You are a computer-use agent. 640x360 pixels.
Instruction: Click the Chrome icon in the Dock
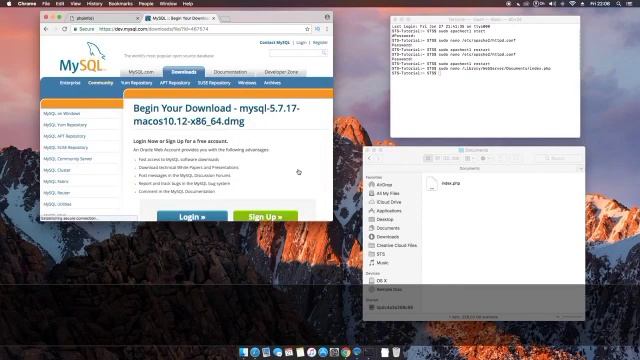(x=346, y=352)
